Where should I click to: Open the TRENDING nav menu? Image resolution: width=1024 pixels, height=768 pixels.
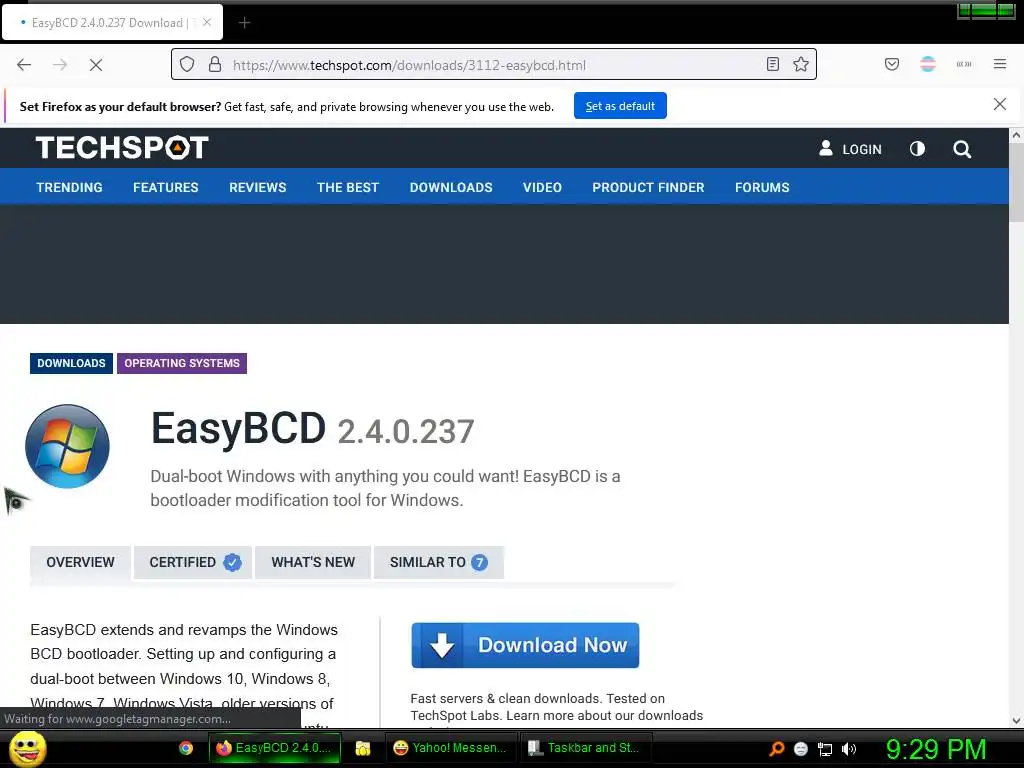[69, 187]
